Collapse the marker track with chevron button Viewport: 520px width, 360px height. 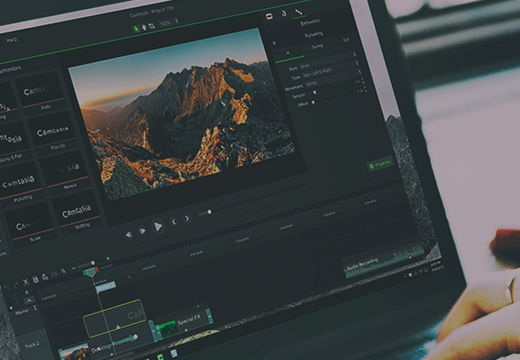29,301
